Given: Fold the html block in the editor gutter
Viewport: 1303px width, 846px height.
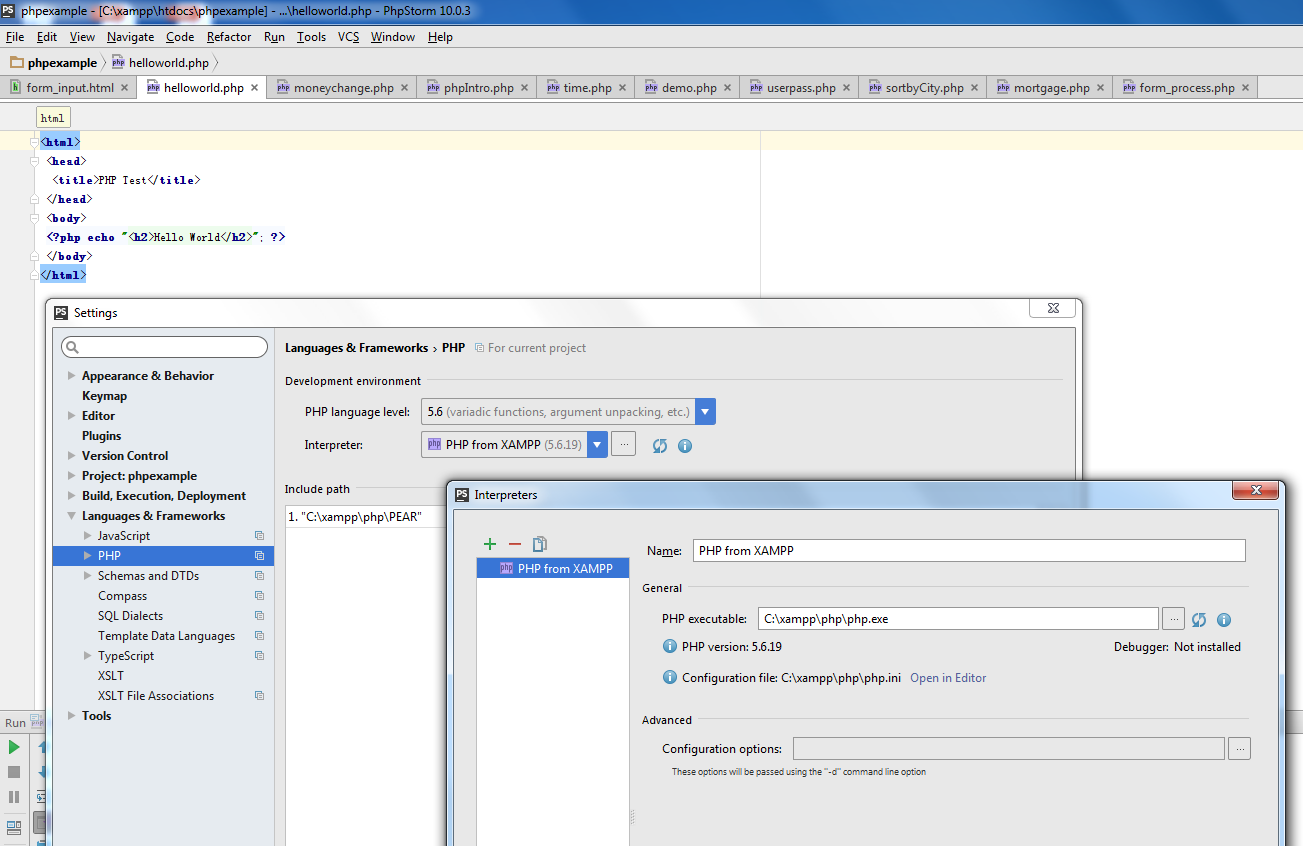Looking at the screenshot, I should tap(35, 143).
